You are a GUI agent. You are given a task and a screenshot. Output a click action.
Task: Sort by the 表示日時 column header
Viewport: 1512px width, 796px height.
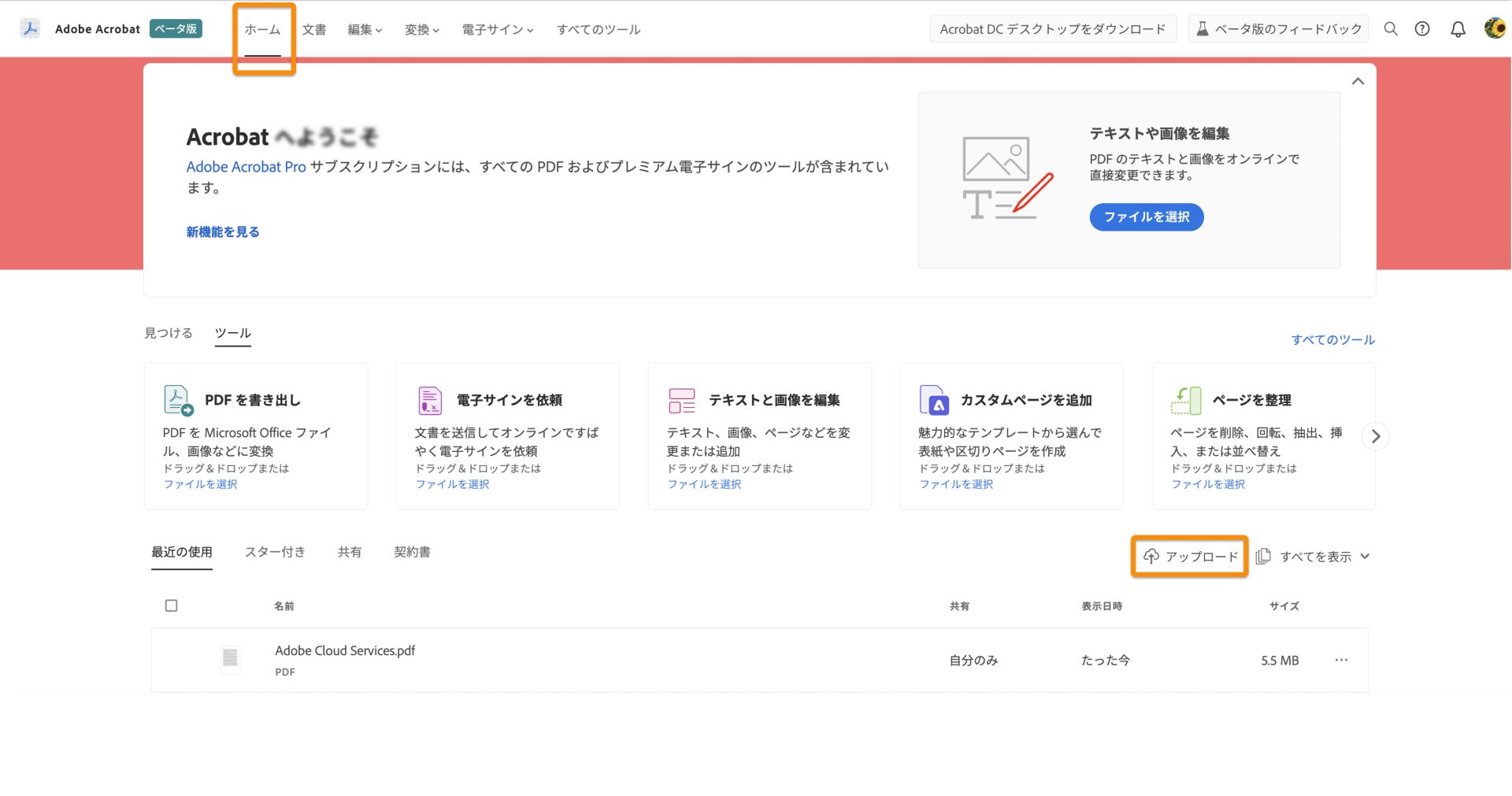point(1102,606)
